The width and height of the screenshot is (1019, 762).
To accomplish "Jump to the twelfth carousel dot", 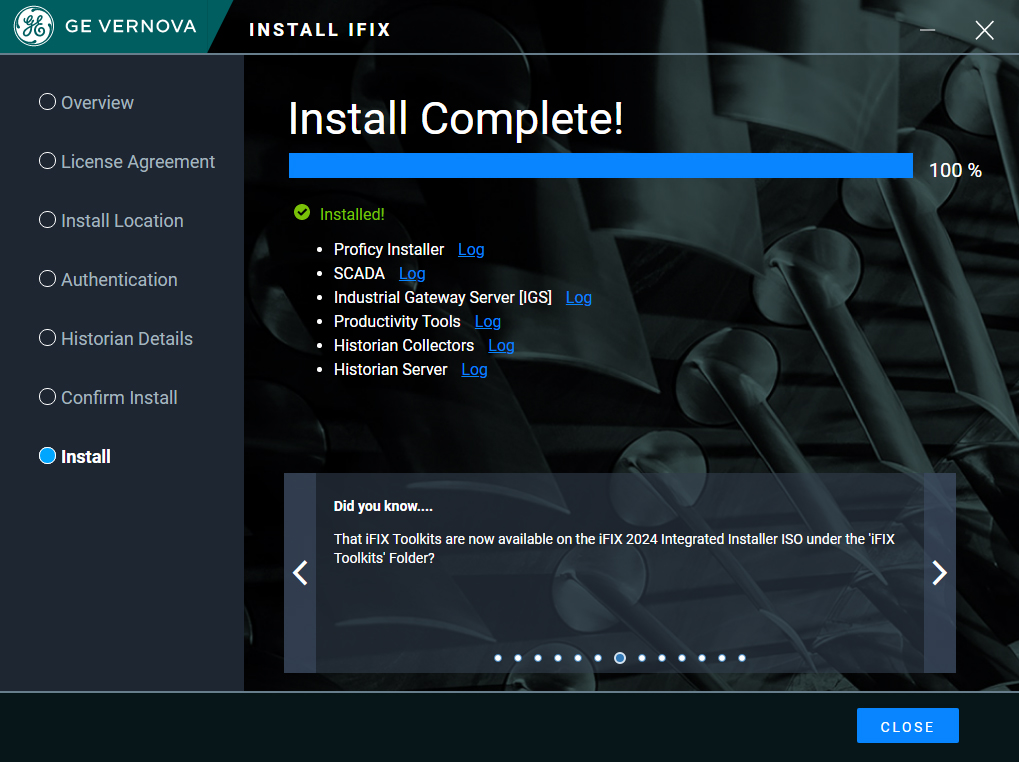I will [722, 658].
